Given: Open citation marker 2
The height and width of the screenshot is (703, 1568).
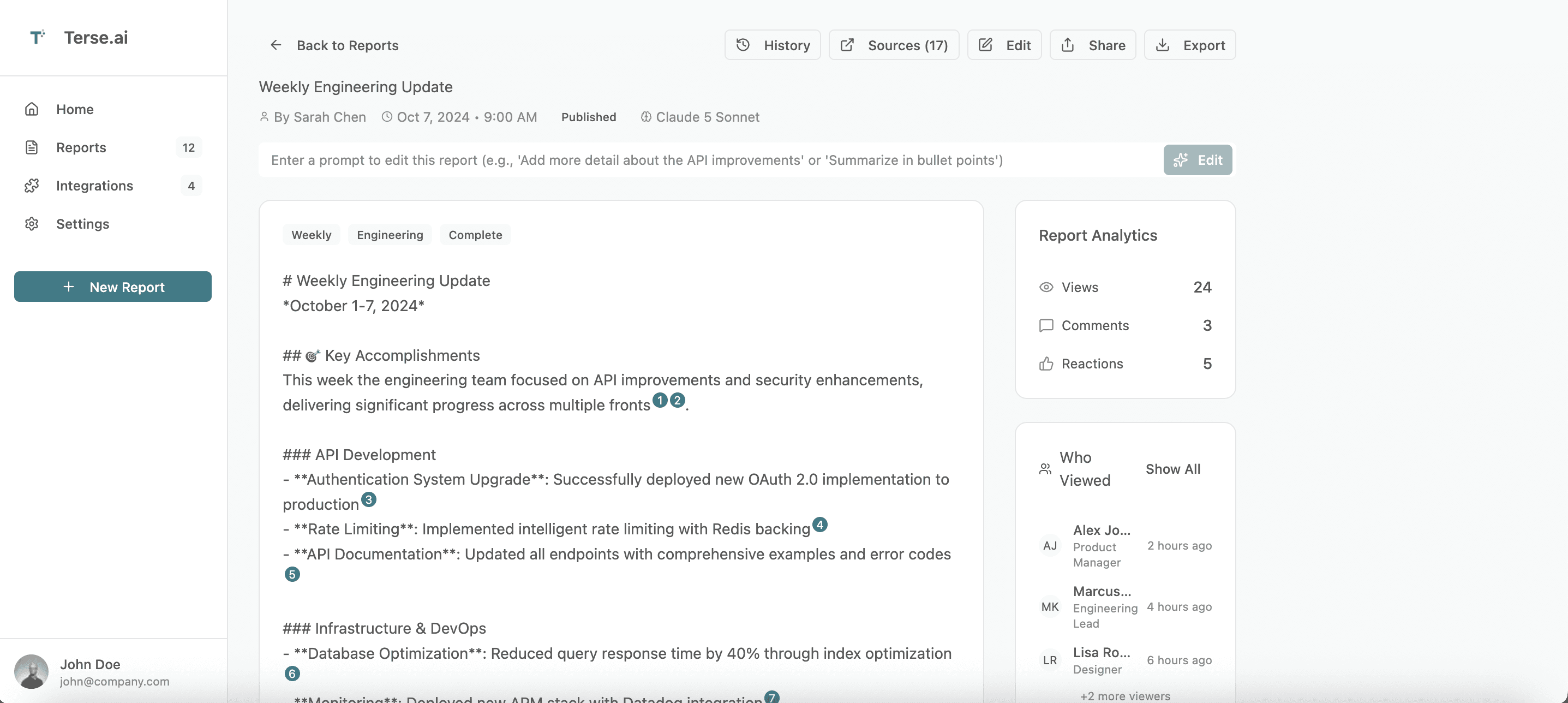Looking at the screenshot, I should (677, 400).
